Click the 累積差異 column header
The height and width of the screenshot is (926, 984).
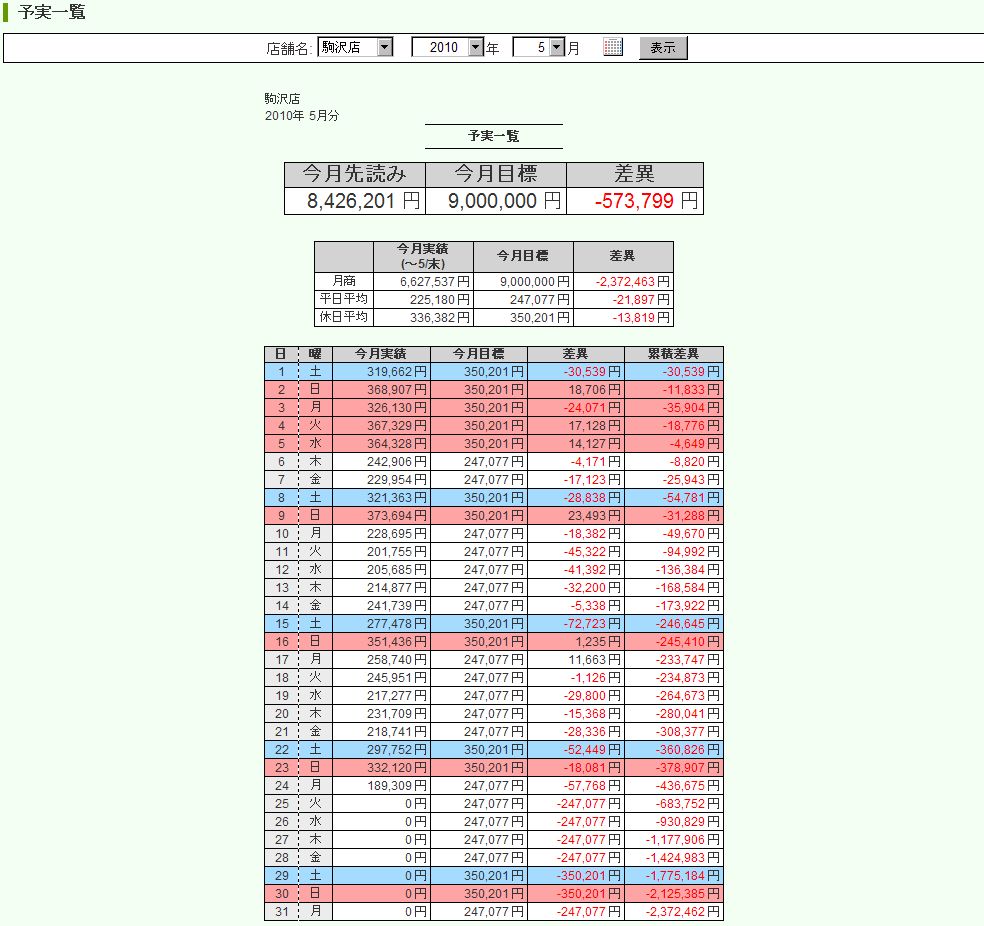point(674,354)
